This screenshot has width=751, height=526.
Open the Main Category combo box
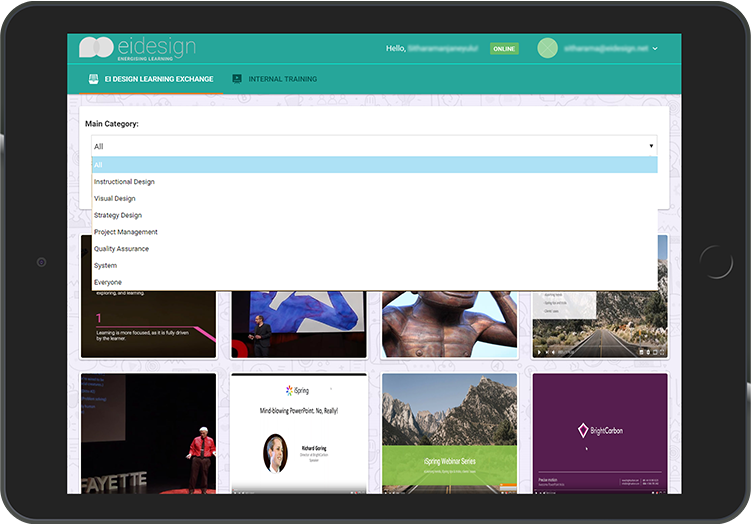click(x=374, y=146)
